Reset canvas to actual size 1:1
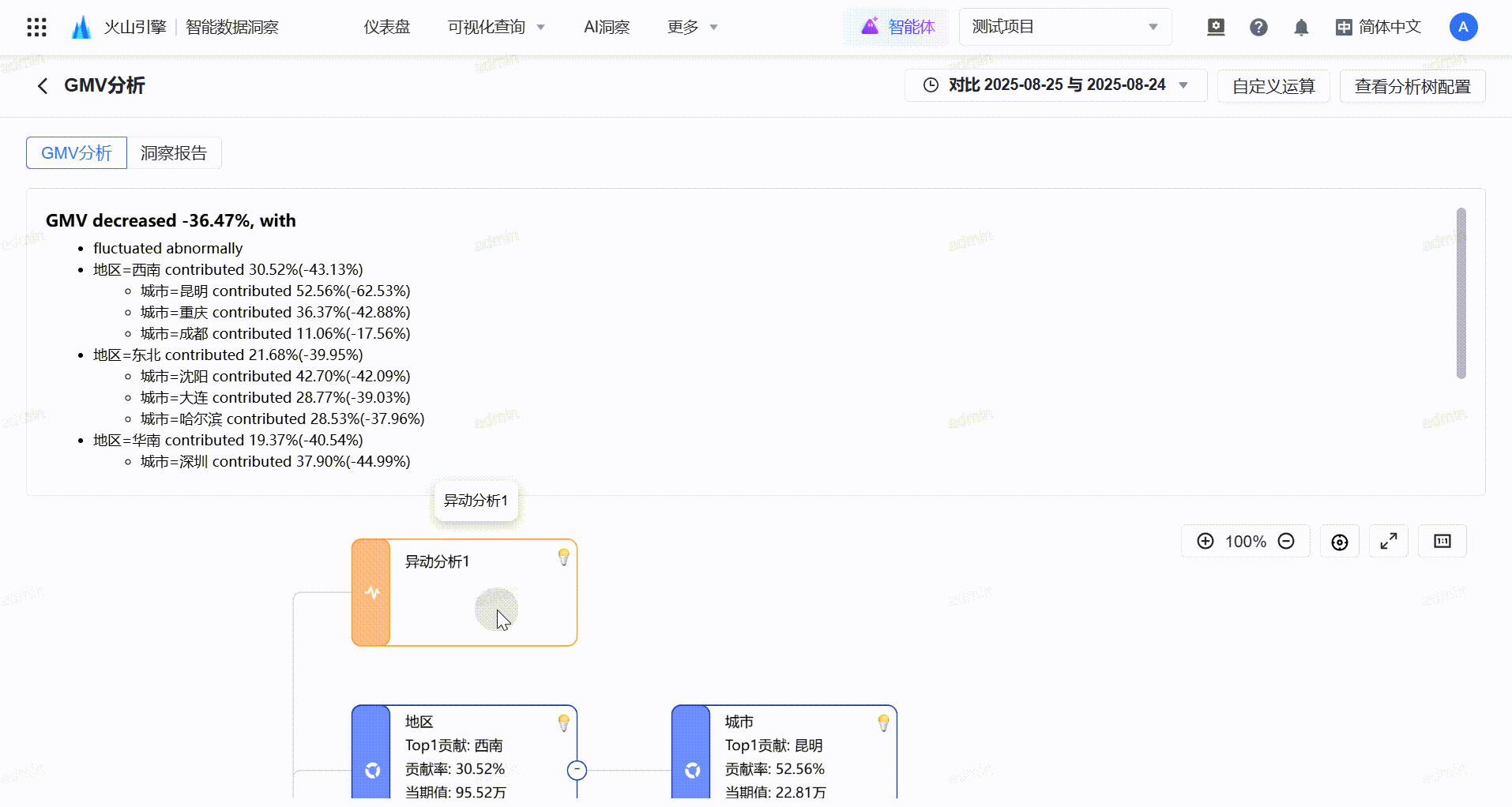 (1442, 541)
